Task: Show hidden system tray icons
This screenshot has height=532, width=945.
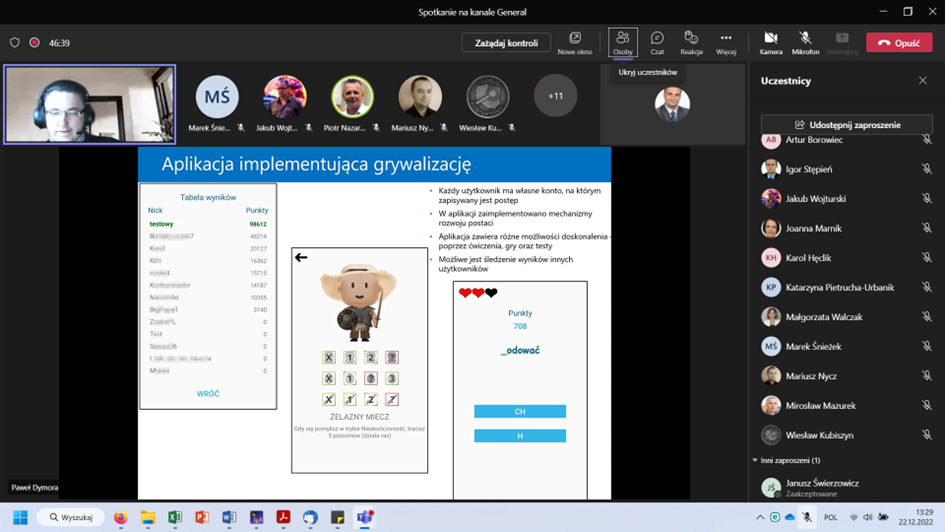Action: (x=760, y=518)
